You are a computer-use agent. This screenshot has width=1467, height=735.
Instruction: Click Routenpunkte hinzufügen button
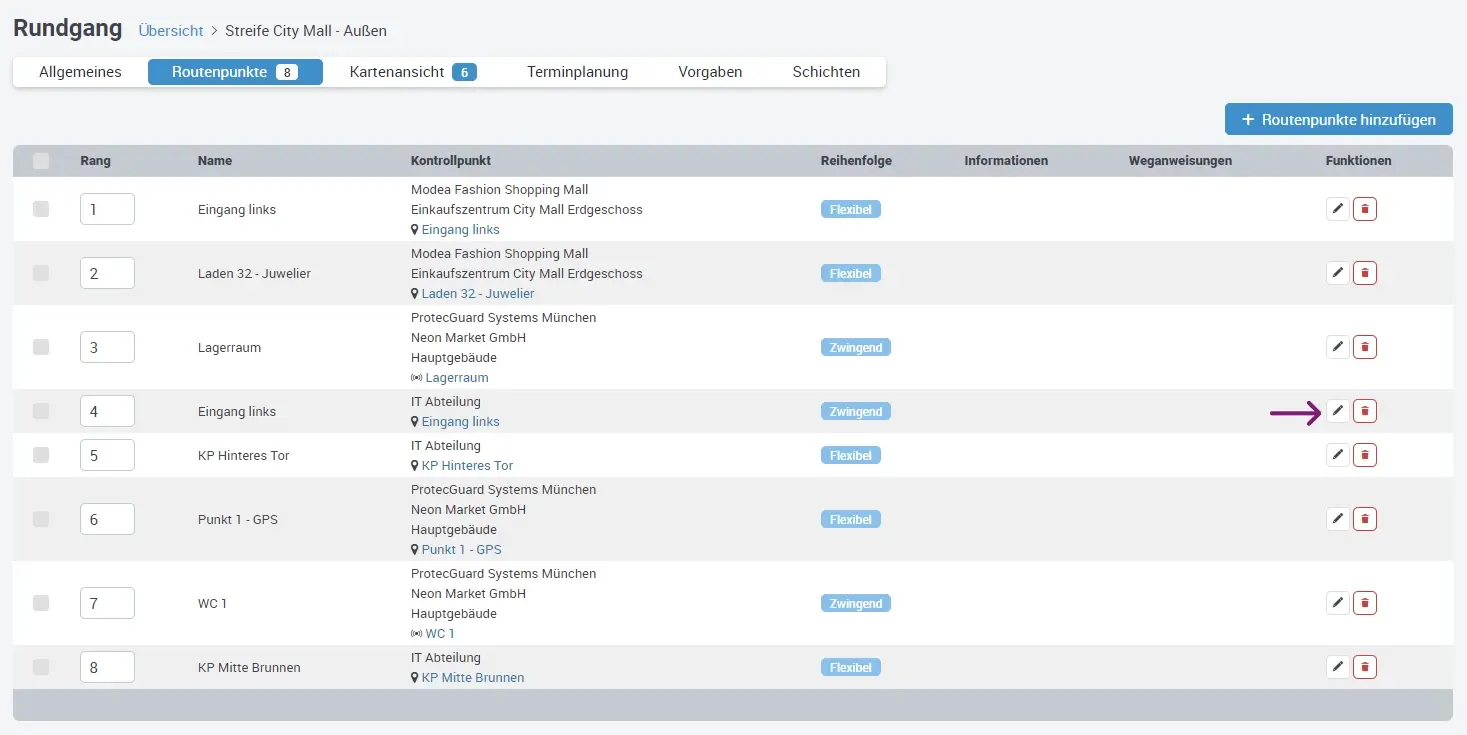tap(1338, 119)
